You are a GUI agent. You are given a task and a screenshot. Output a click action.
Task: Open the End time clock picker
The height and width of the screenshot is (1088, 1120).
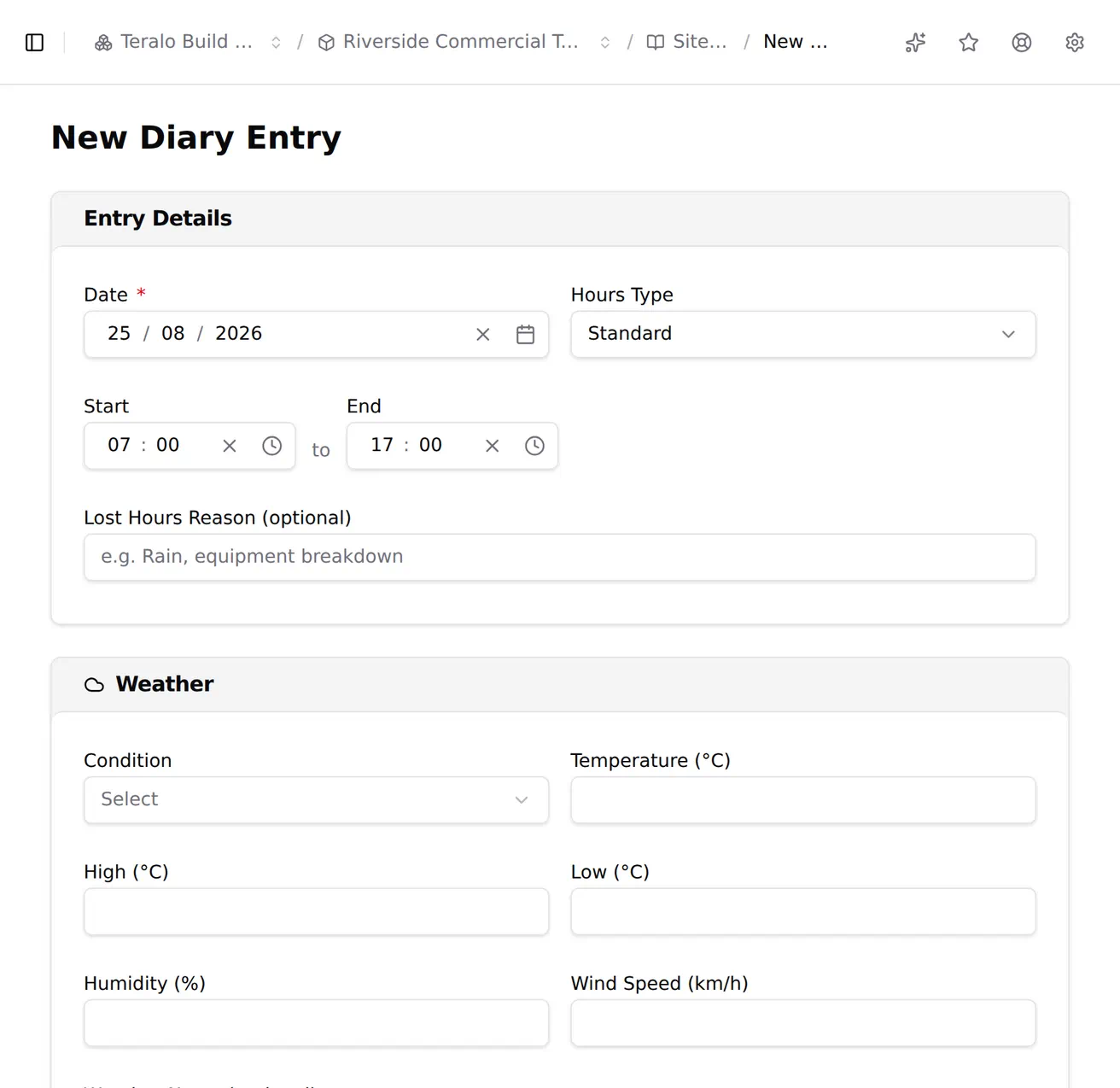(534, 446)
